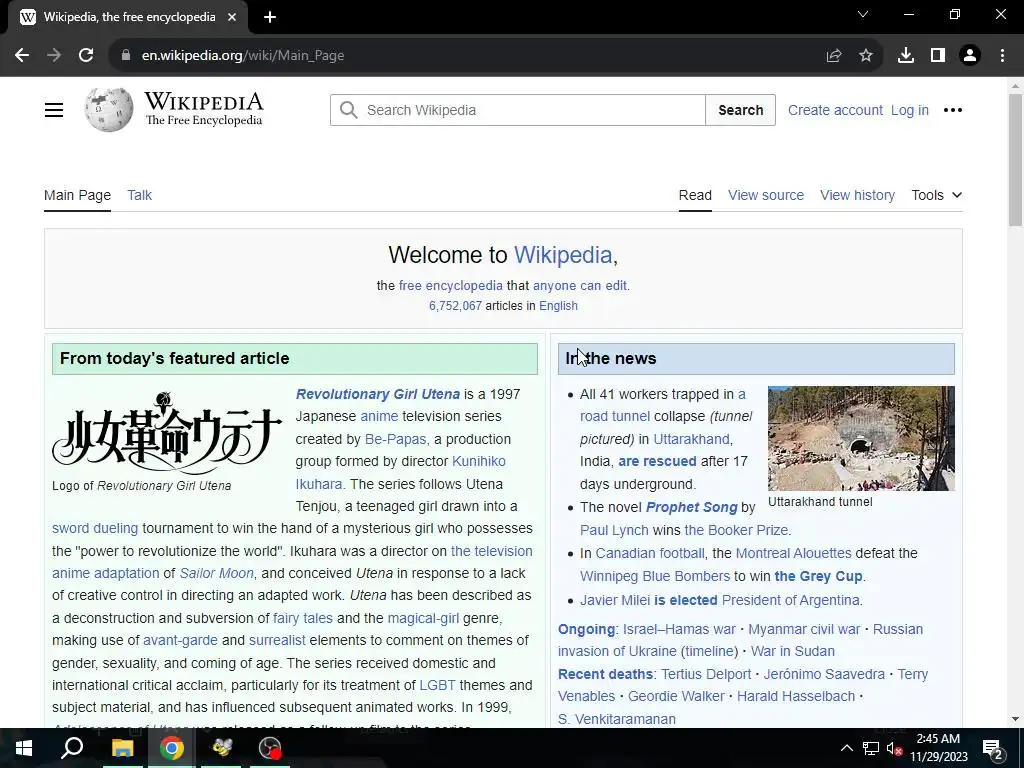Select the Main Page tab

tap(77, 195)
